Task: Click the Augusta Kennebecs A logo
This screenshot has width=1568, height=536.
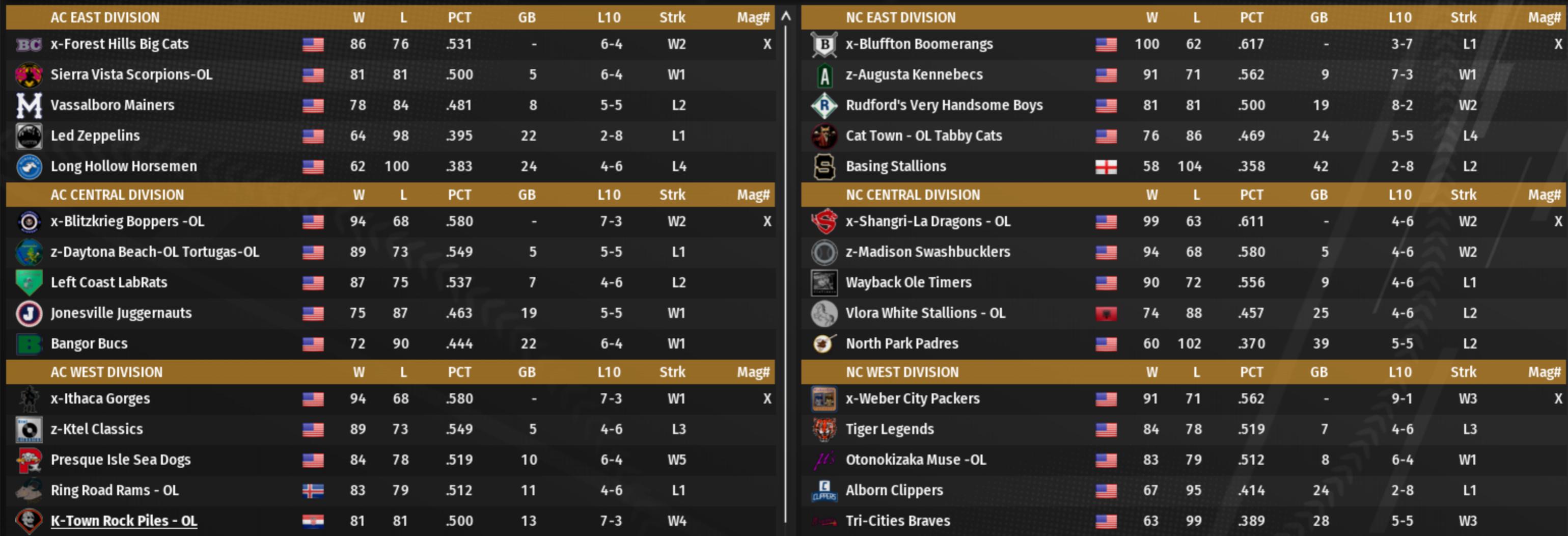Action: pyautogui.click(x=824, y=75)
